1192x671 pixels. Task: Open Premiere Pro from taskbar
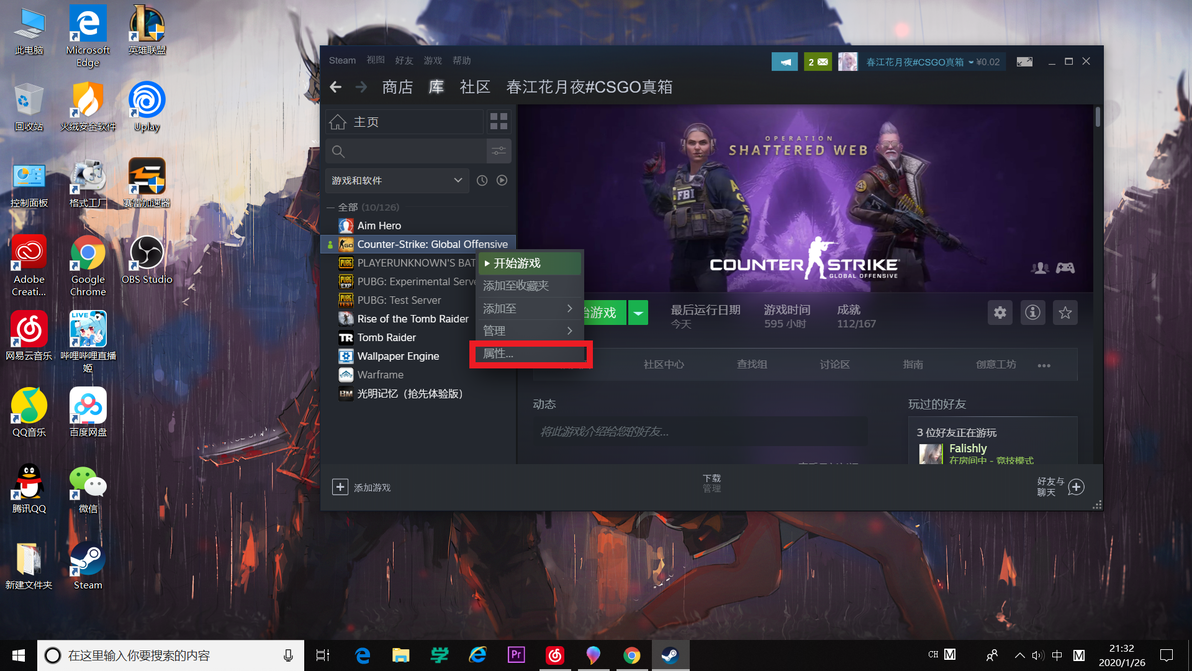click(x=516, y=655)
